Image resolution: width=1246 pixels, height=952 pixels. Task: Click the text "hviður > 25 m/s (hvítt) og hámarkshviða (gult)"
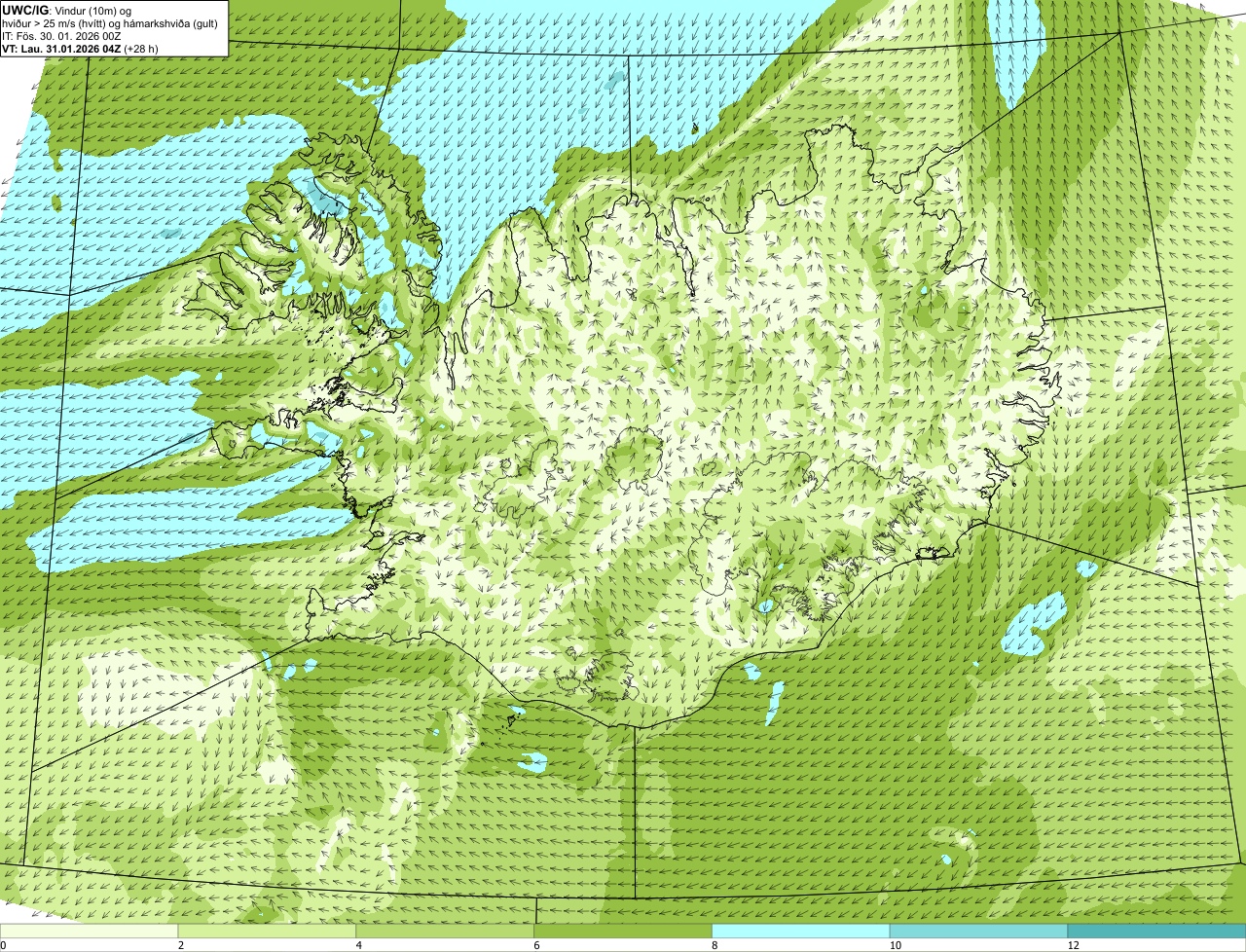coord(110,22)
